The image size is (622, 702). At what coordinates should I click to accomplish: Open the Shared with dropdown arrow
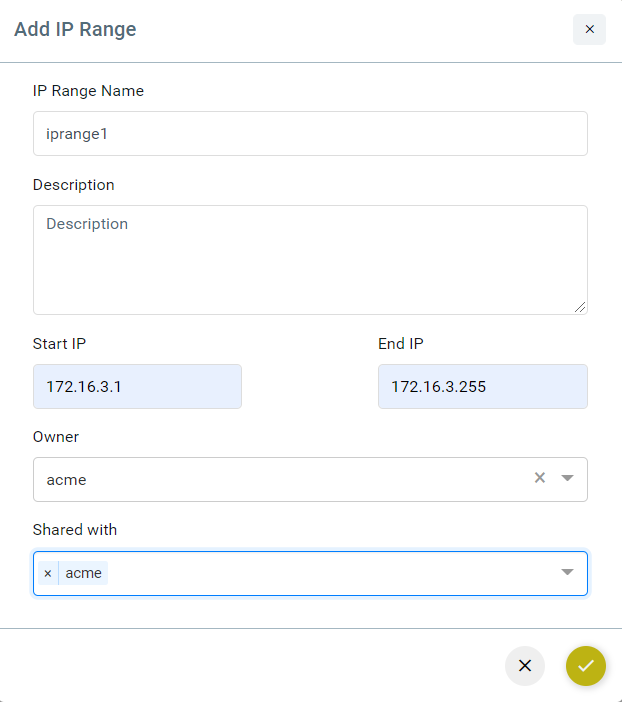pos(567,572)
